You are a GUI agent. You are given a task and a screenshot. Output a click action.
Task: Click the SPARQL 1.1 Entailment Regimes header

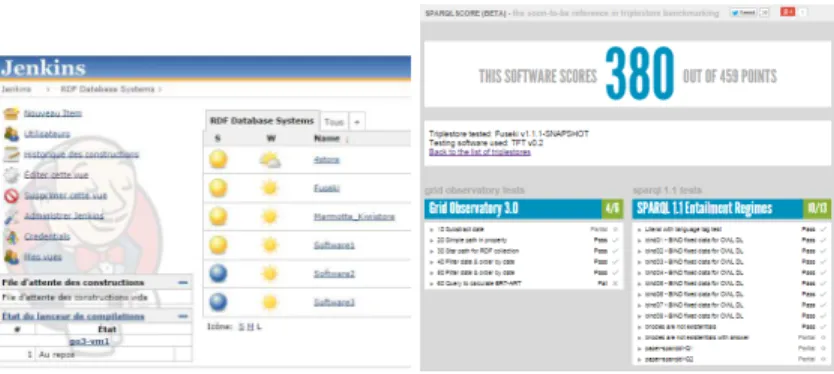click(x=704, y=209)
